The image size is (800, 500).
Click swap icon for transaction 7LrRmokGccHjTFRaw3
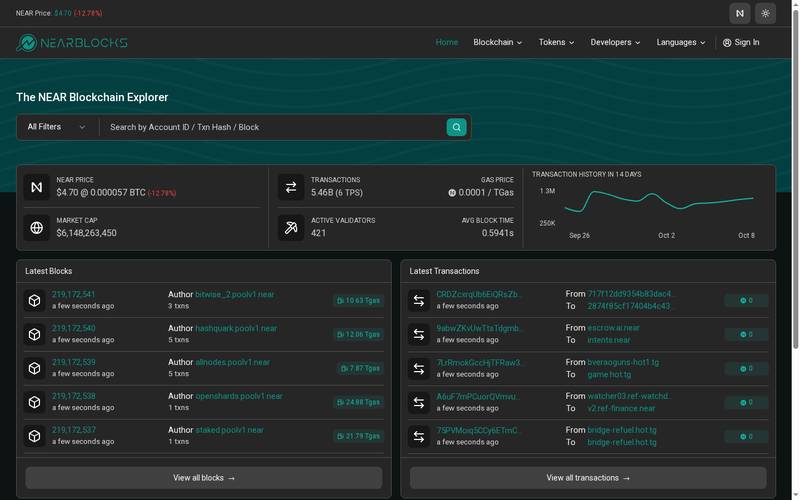point(418,369)
